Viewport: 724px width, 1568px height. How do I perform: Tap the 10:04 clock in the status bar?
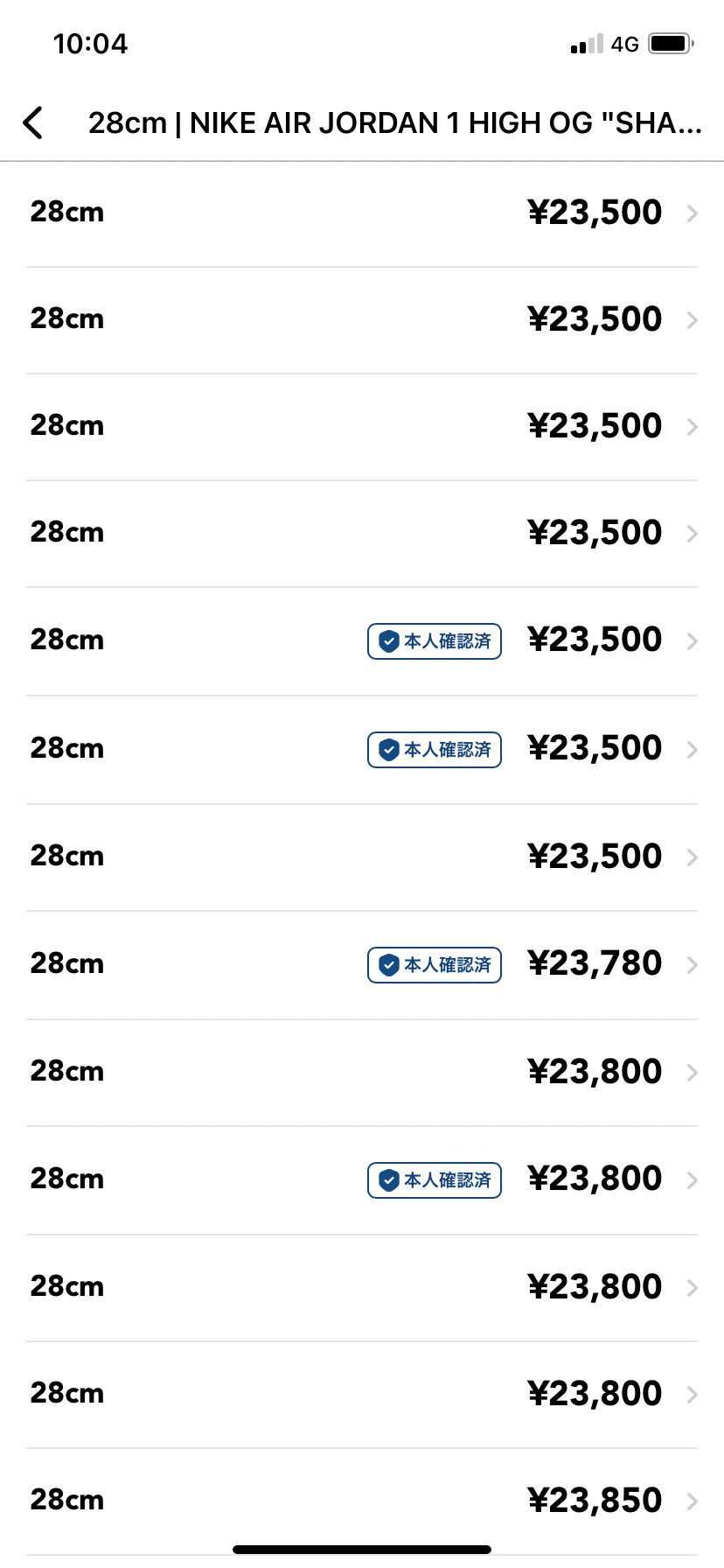90,44
